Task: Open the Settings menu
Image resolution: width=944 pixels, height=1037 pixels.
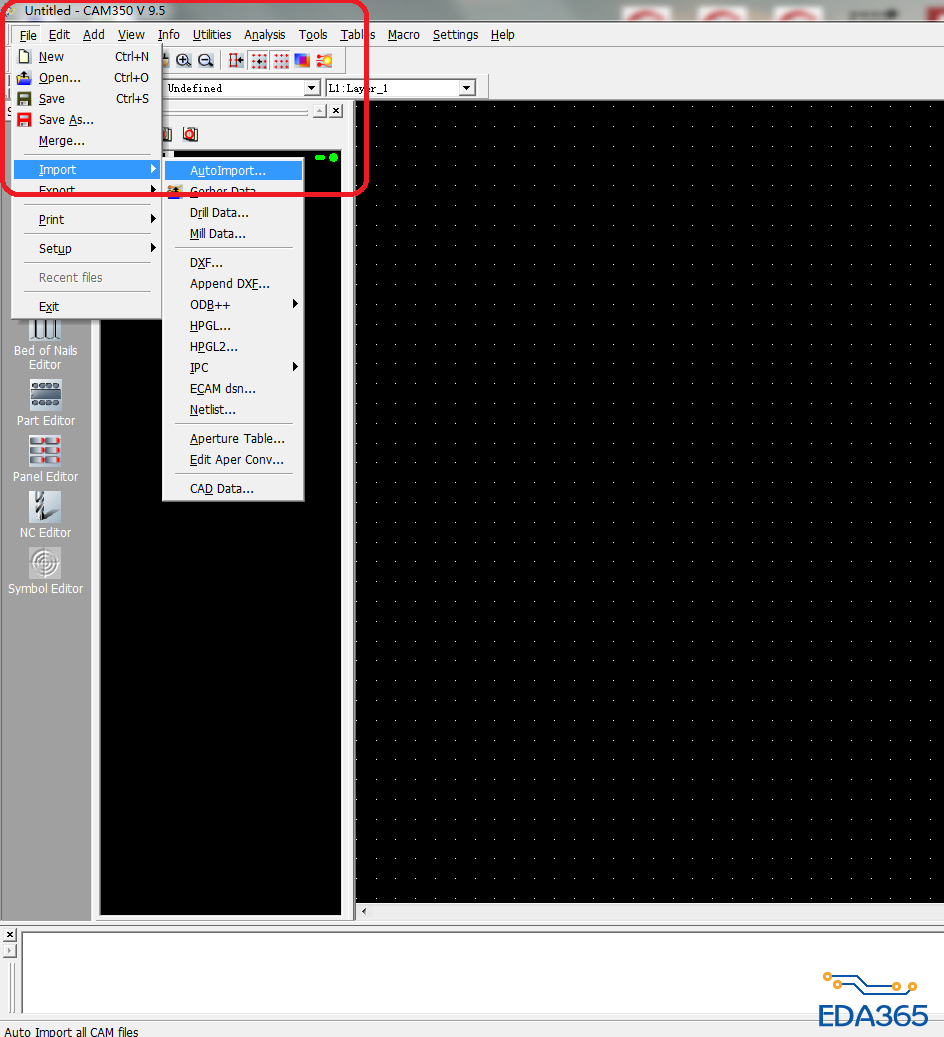Action: [455, 35]
